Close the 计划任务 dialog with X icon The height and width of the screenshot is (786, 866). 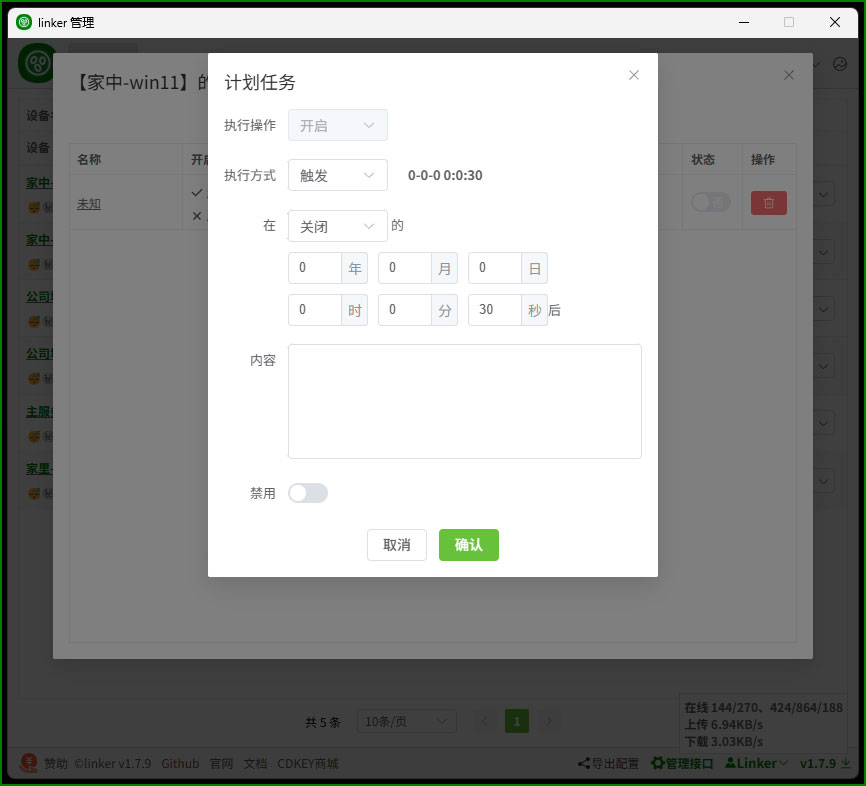click(633, 75)
